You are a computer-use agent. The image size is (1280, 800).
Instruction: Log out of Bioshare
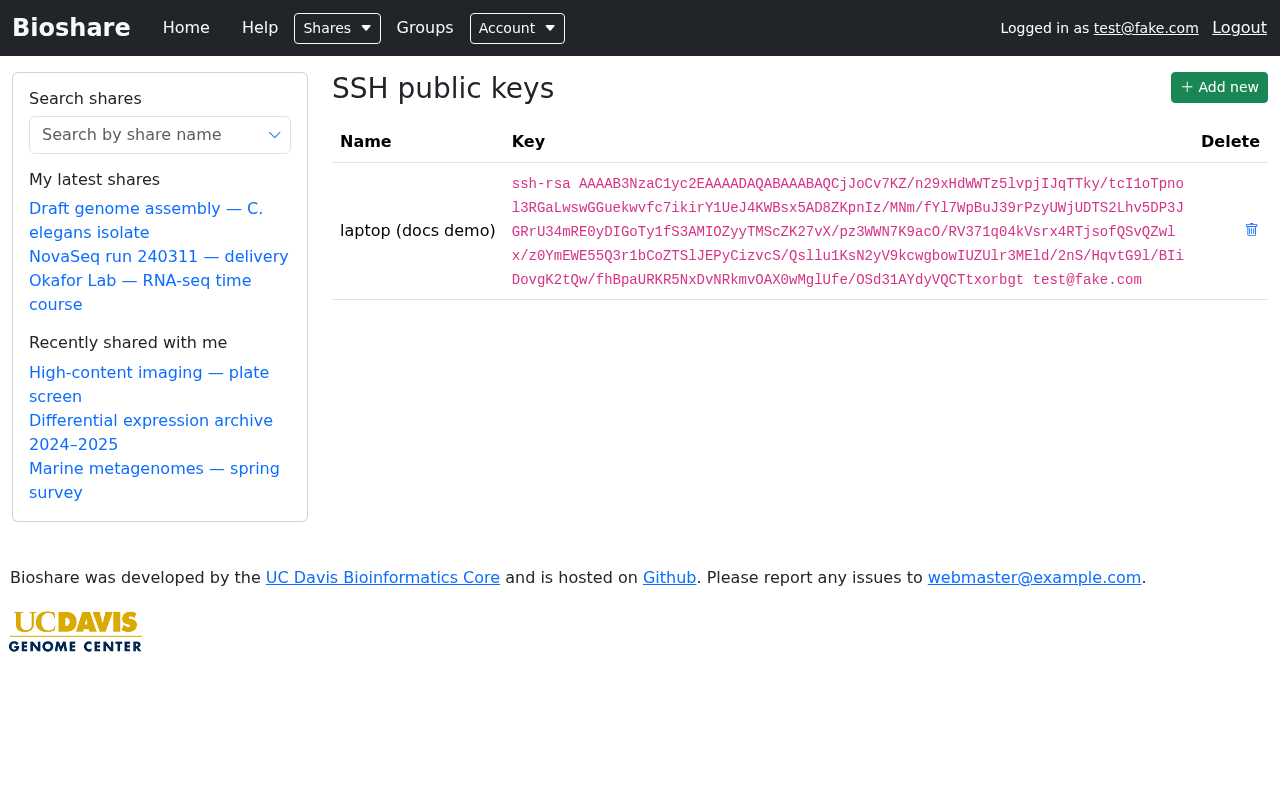(1239, 28)
